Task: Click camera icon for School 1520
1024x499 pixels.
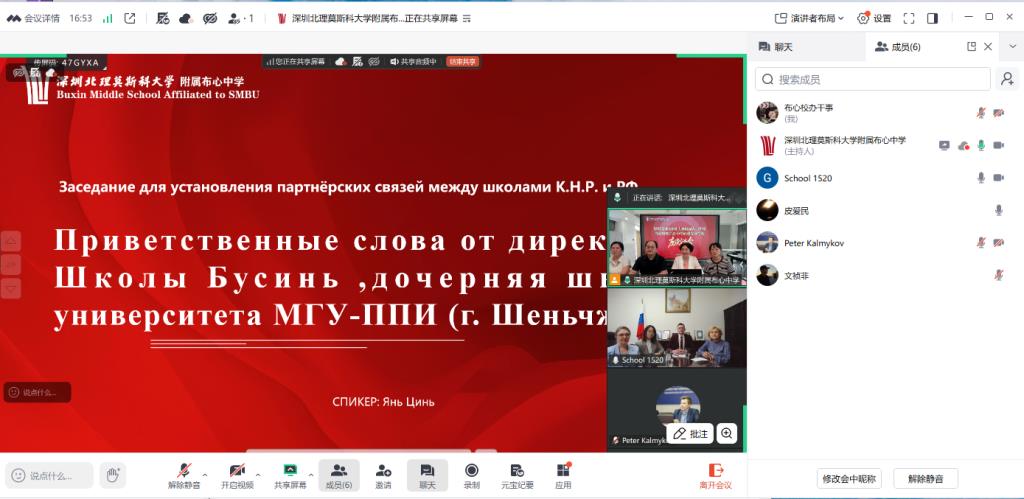Action: (x=999, y=178)
